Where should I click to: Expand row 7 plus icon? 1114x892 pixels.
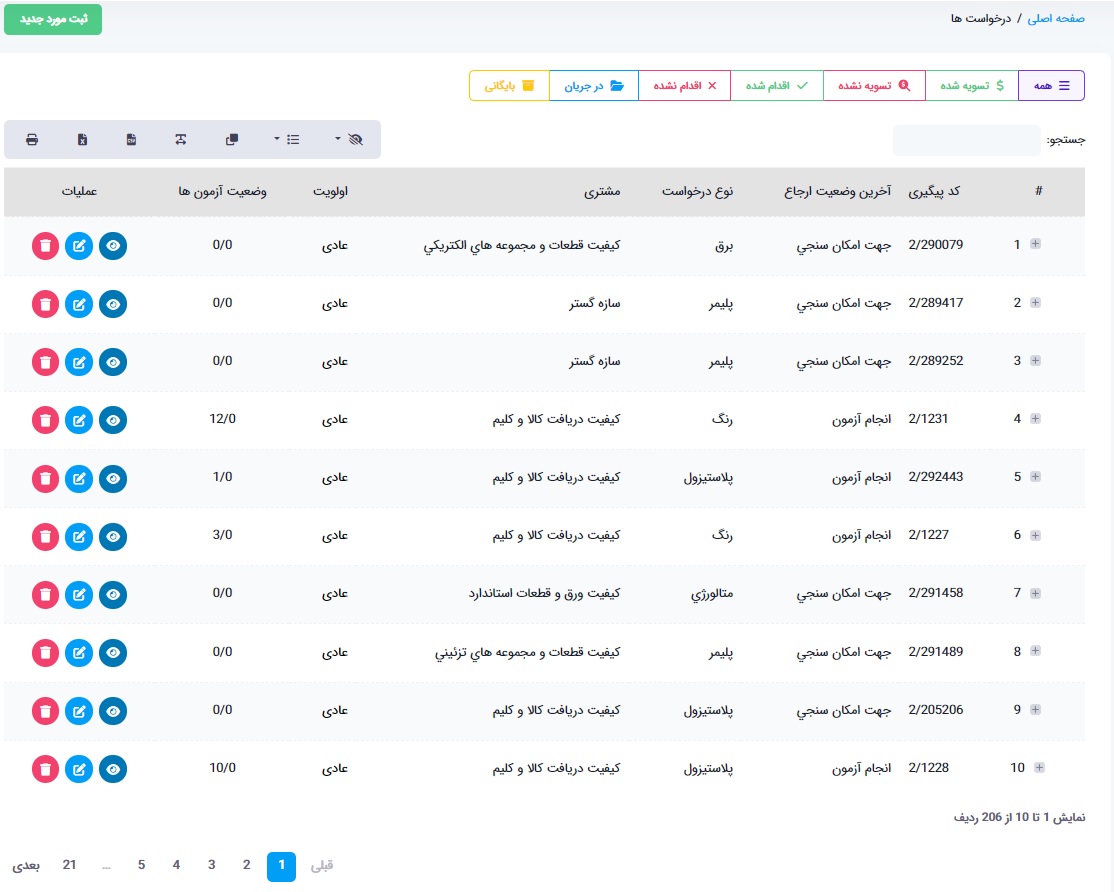coord(1036,593)
